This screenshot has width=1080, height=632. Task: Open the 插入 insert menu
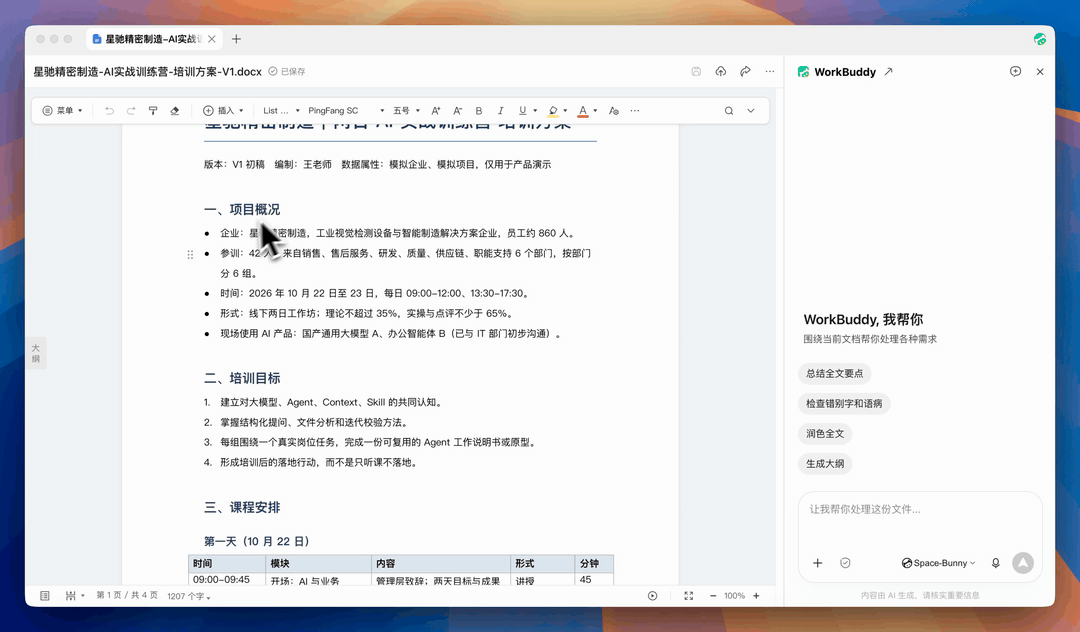223,111
